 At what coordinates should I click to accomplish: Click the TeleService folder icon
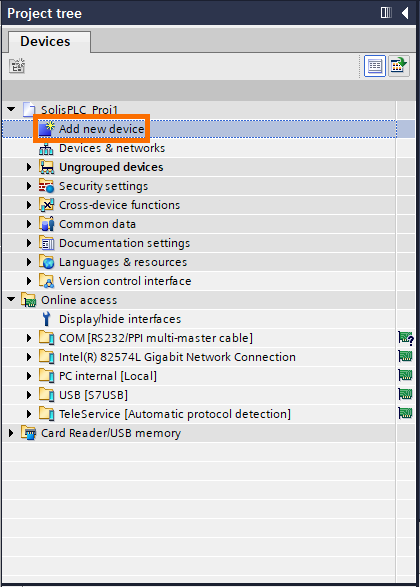[x=47, y=414]
